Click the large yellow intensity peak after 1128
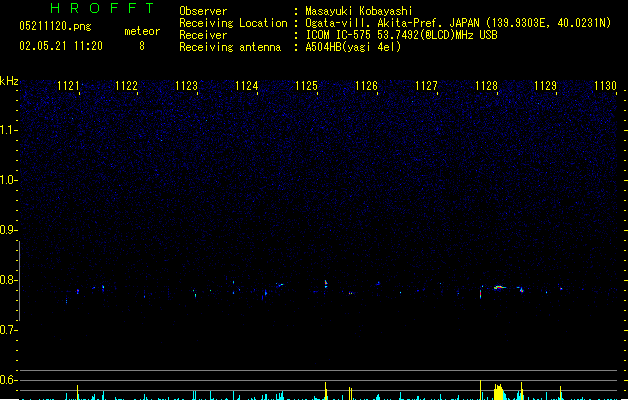This screenshot has width=629, height=400. [499, 392]
